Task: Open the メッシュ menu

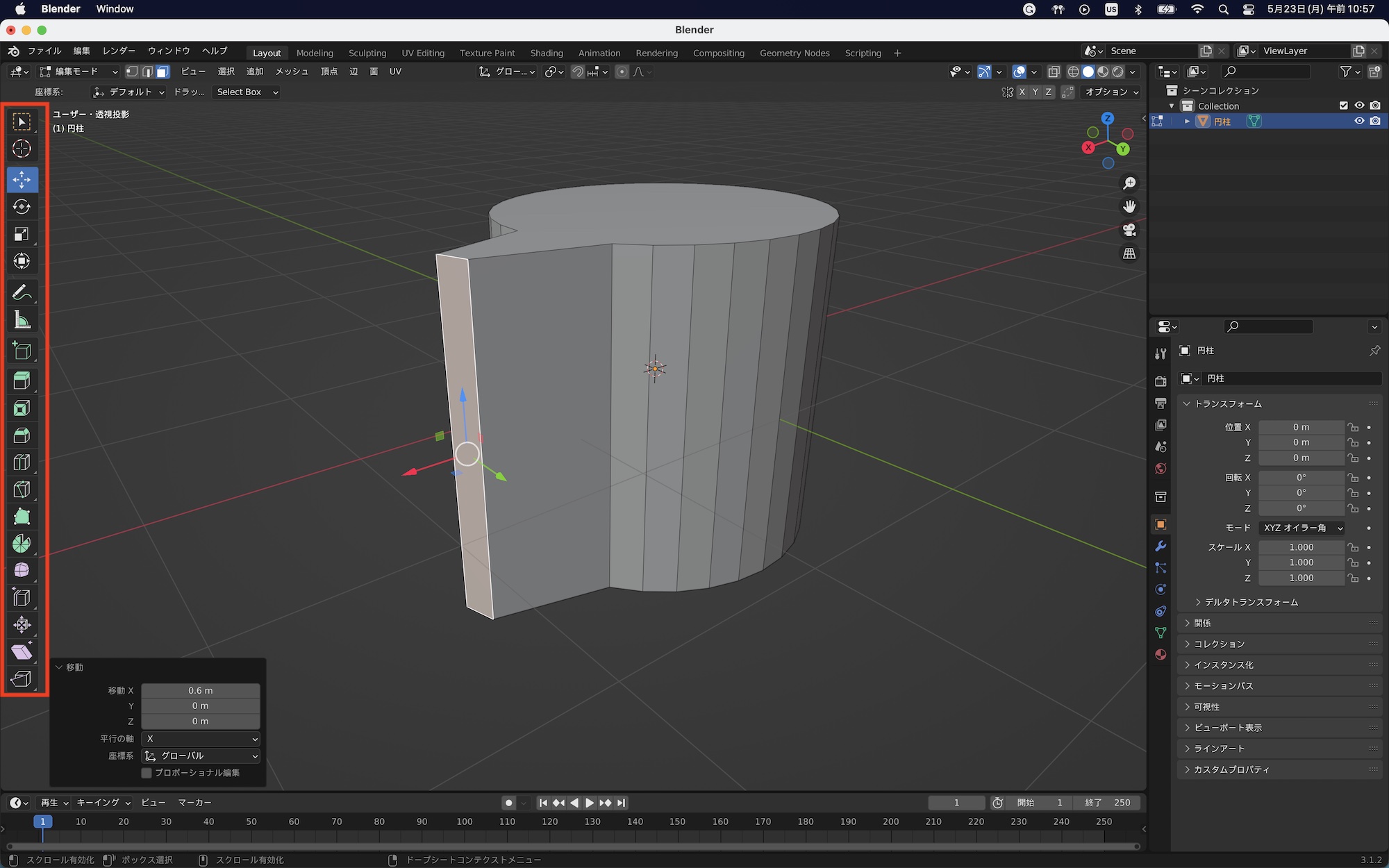Action: (292, 72)
